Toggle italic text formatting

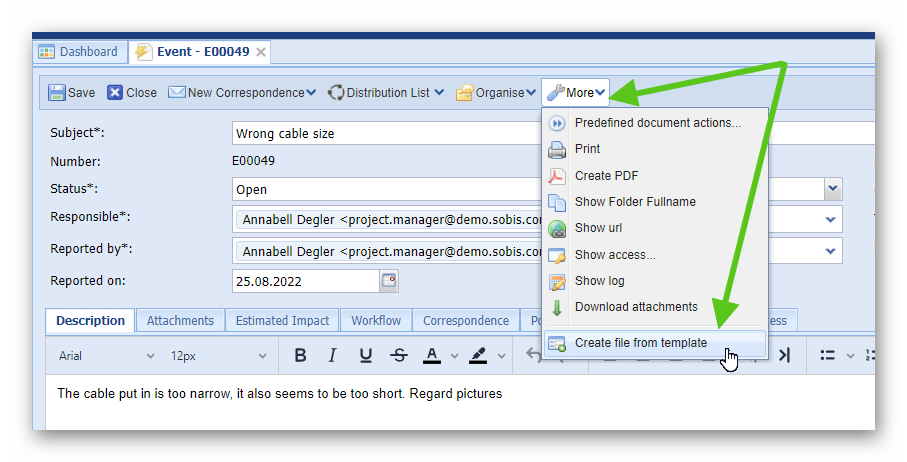point(333,355)
